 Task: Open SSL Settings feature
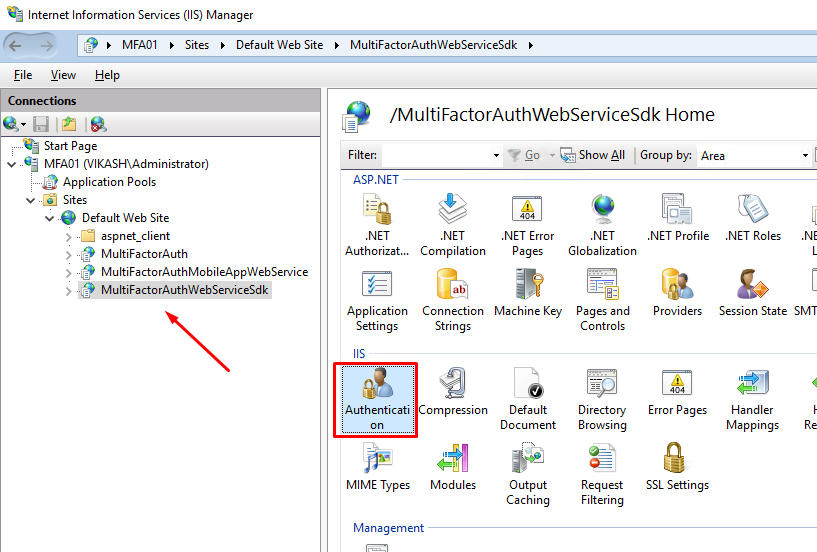(677, 467)
